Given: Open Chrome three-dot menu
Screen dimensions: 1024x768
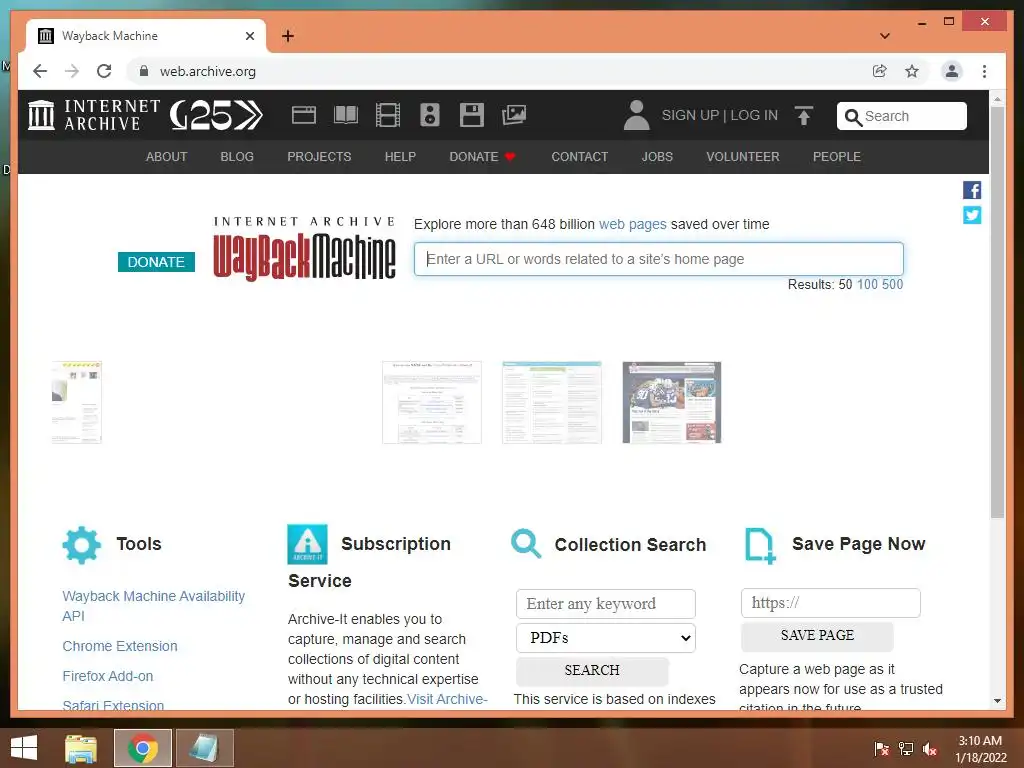Looking at the screenshot, I should (984, 71).
